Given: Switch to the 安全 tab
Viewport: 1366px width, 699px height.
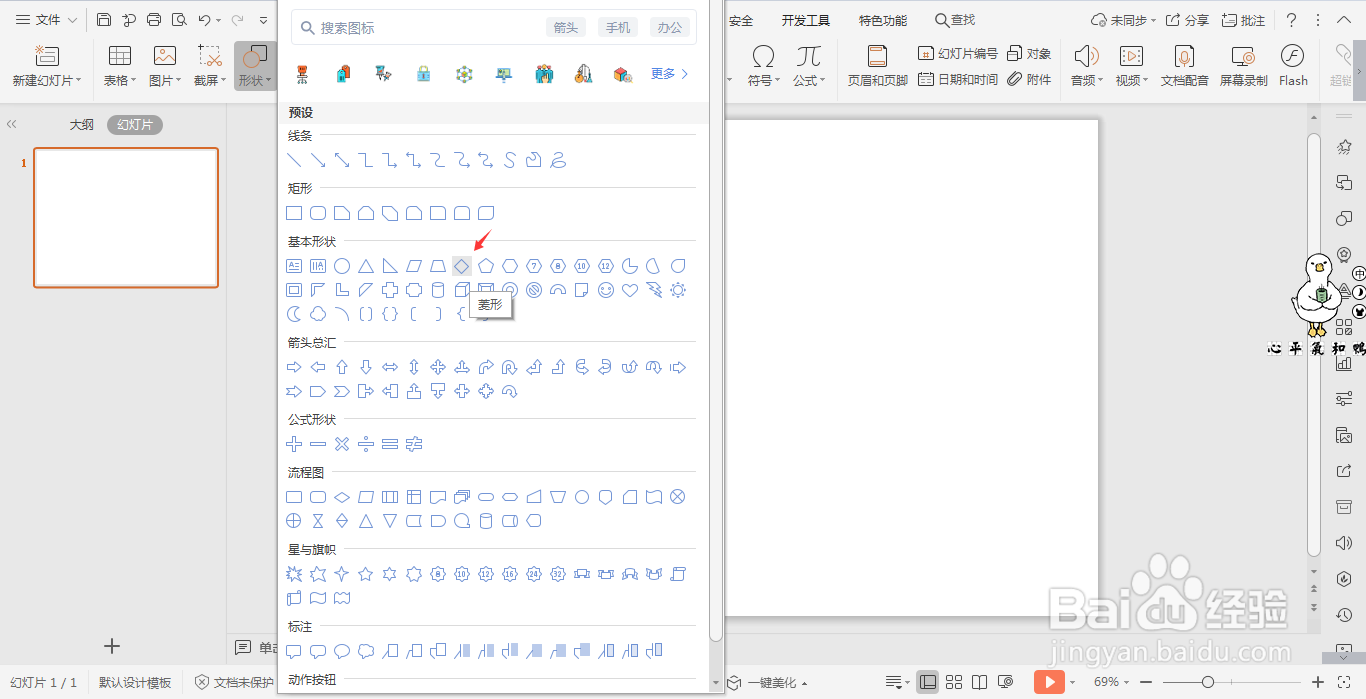Looking at the screenshot, I should coord(741,20).
